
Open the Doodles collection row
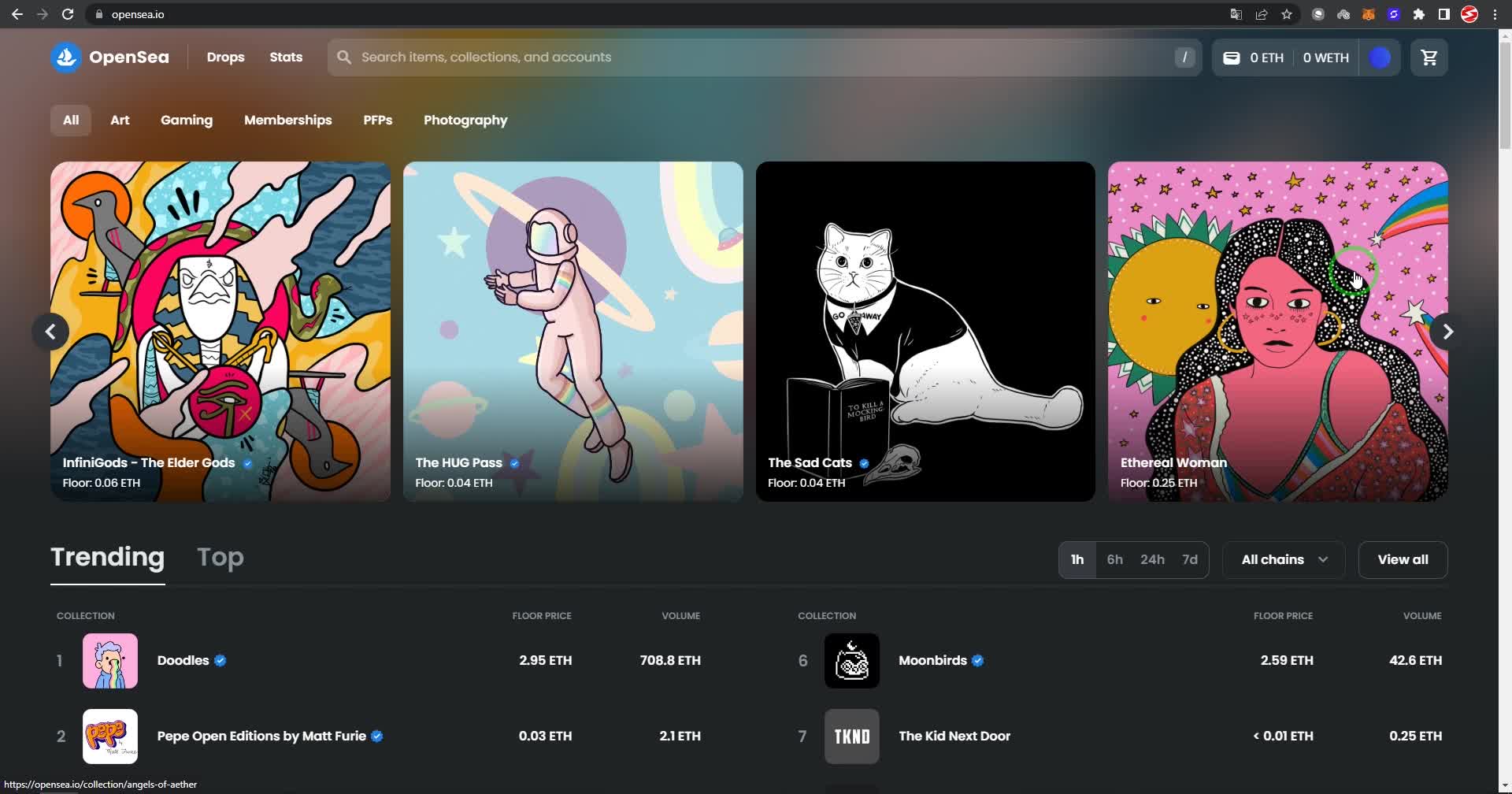[183, 660]
